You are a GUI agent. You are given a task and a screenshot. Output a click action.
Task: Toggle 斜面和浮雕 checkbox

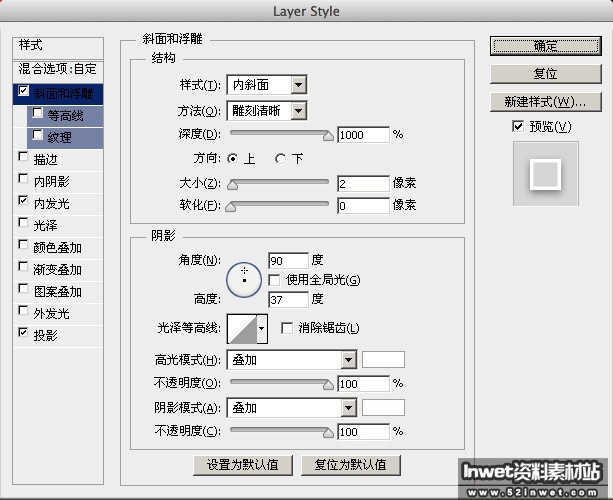click(x=23, y=91)
